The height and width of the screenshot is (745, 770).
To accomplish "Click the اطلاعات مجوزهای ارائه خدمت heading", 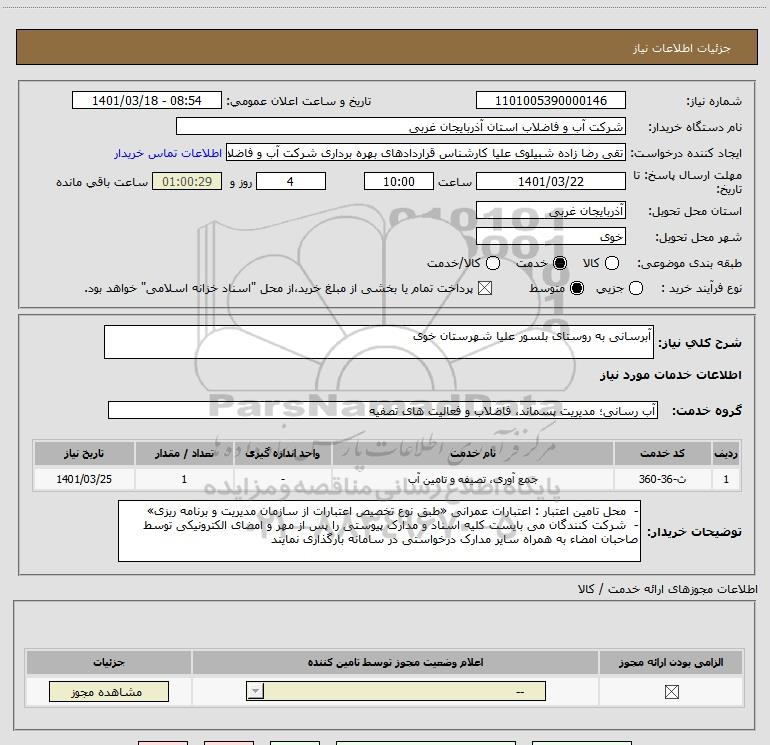I will coord(668,589).
